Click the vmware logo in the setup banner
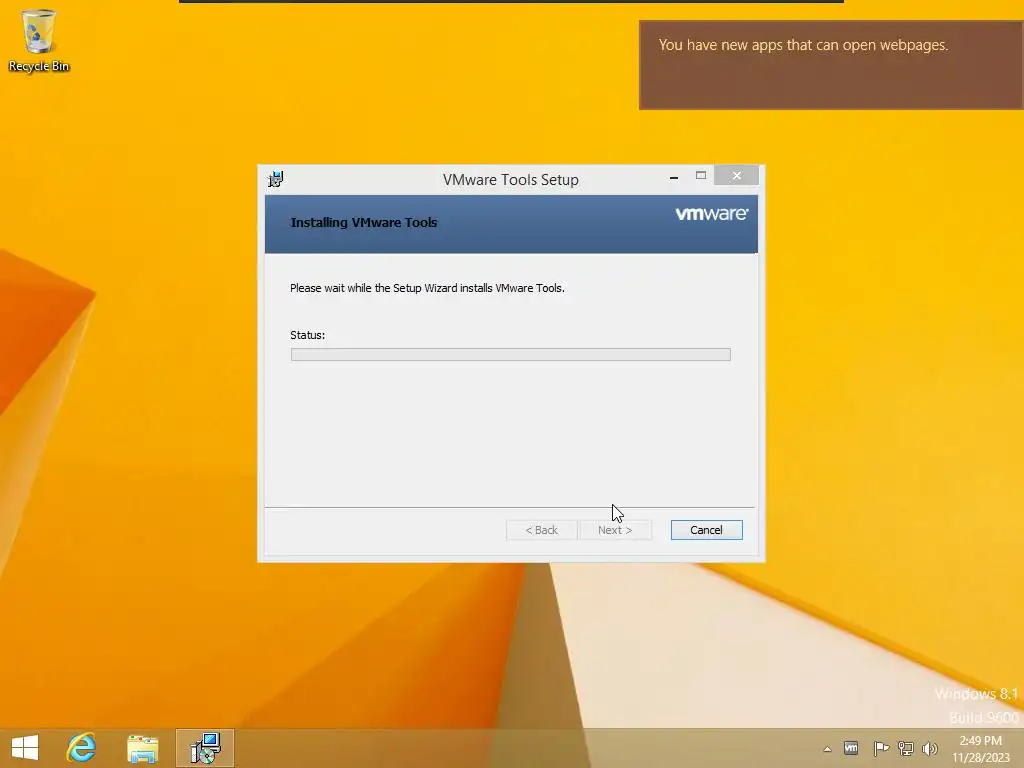Viewport: 1024px width, 768px height. pyautogui.click(x=712, y=214)
